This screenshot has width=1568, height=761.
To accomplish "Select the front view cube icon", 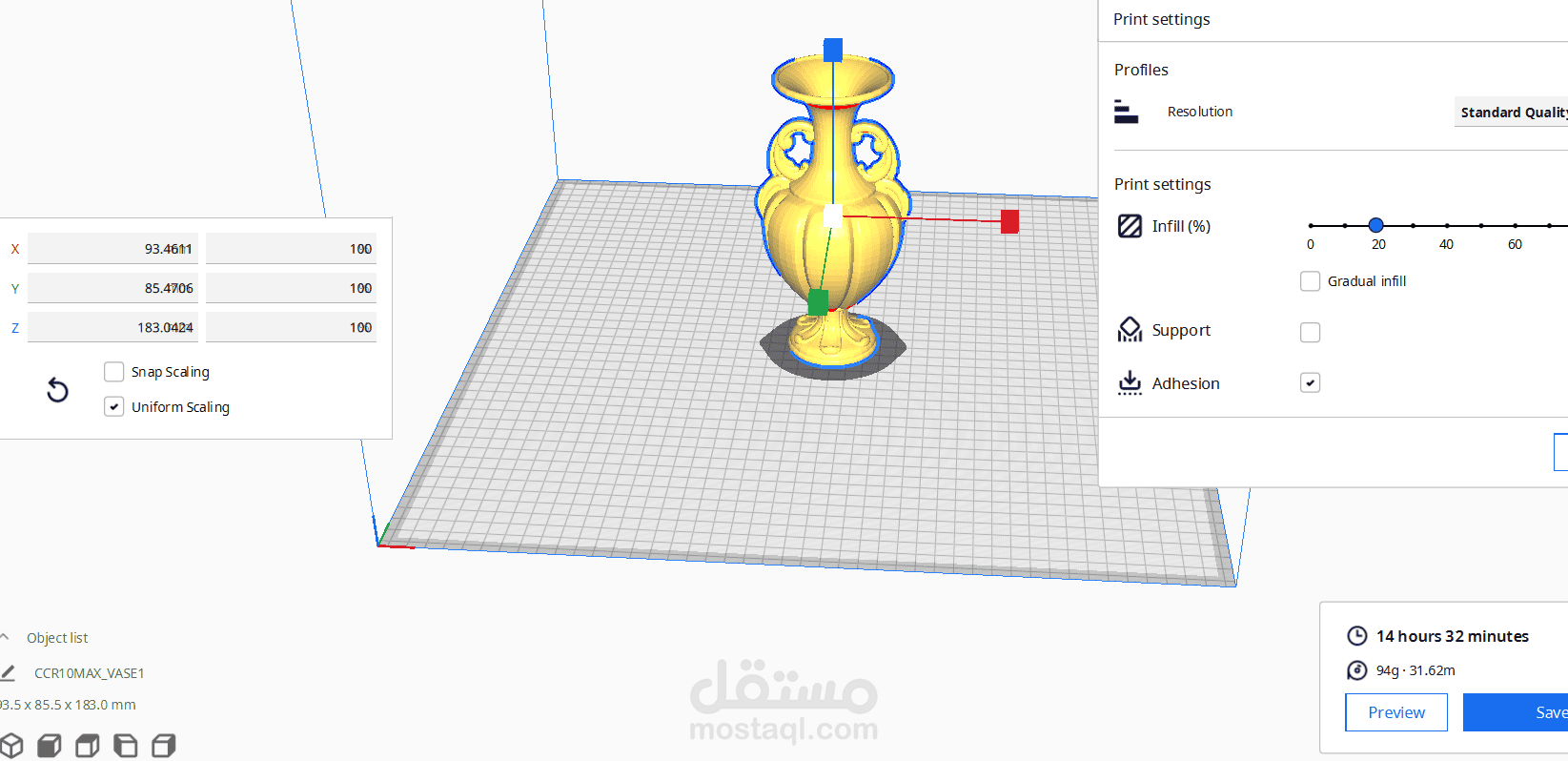I will click(x=50, y=745).
